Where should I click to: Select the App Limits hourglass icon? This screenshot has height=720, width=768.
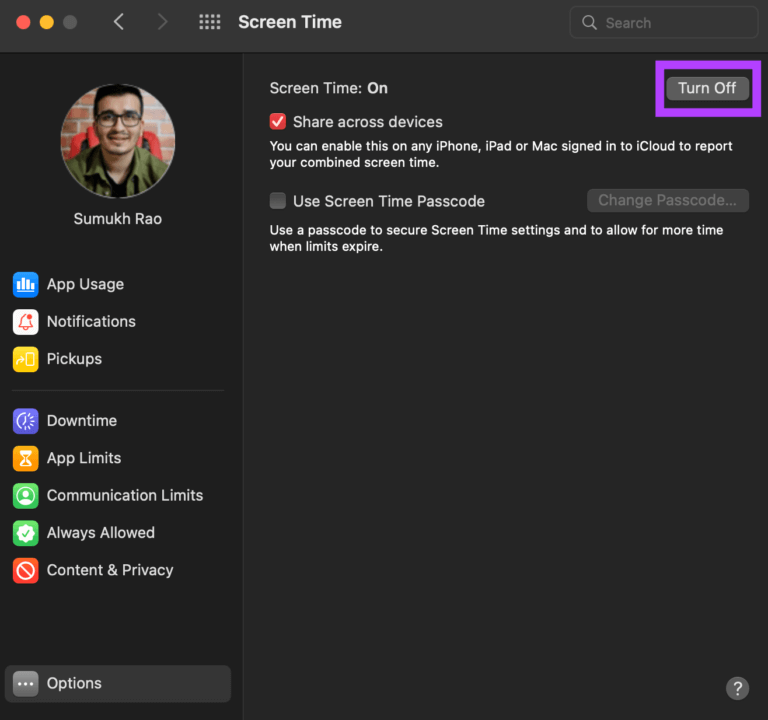coord(25,458)
